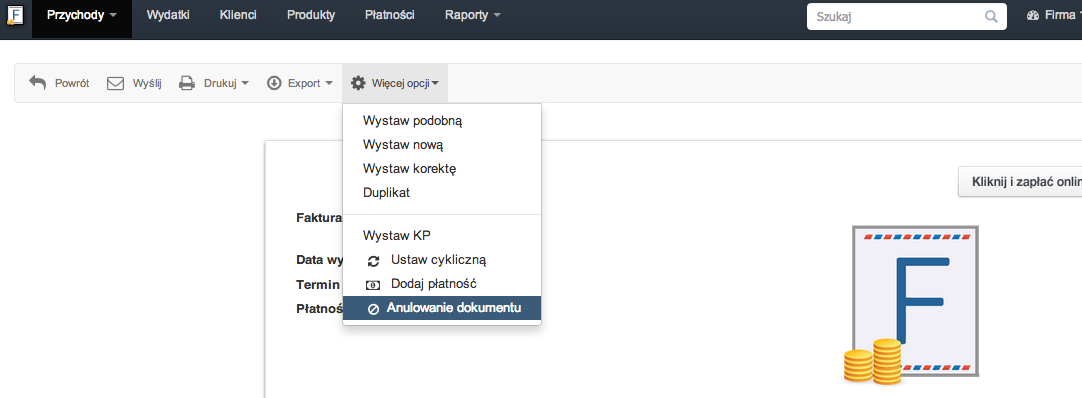Click the Kliknij i zapłać online button
Screen dimensions: 1082x398
(x=1021, y=181)
